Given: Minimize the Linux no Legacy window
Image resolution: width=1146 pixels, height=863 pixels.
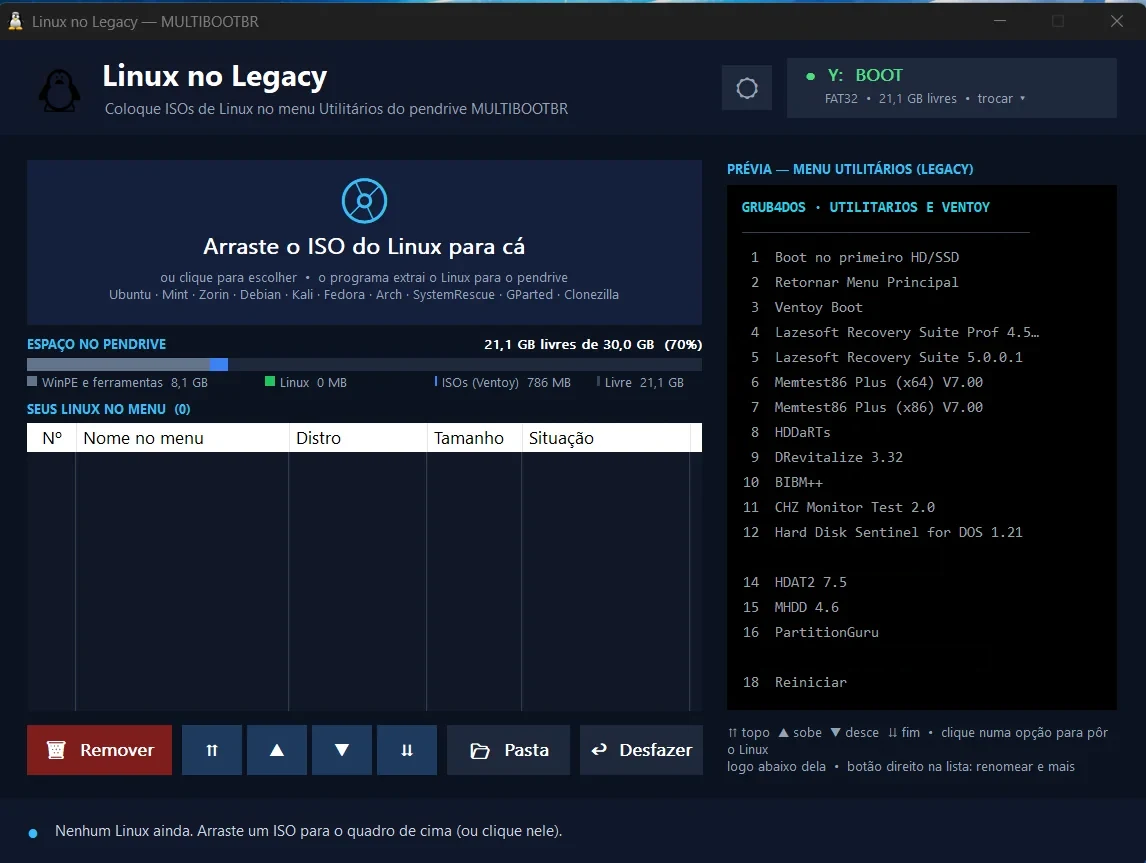Looking at the screenshot, I should (1000, 21).
